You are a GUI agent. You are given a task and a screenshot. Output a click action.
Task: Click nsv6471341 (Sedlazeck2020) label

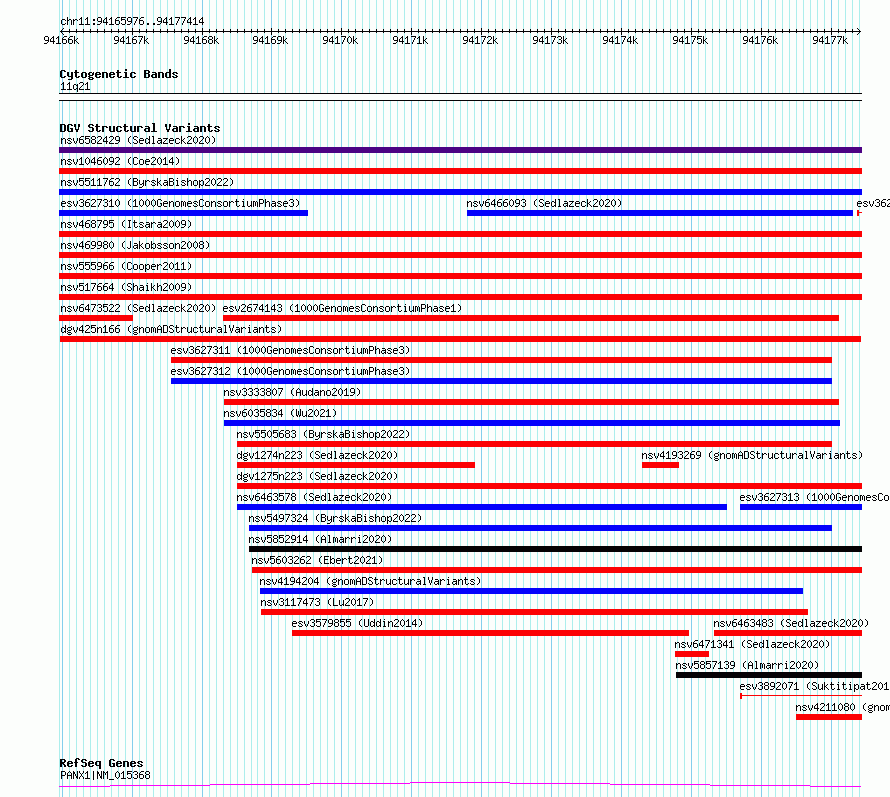pyautogui.click(x=752, y=644)
